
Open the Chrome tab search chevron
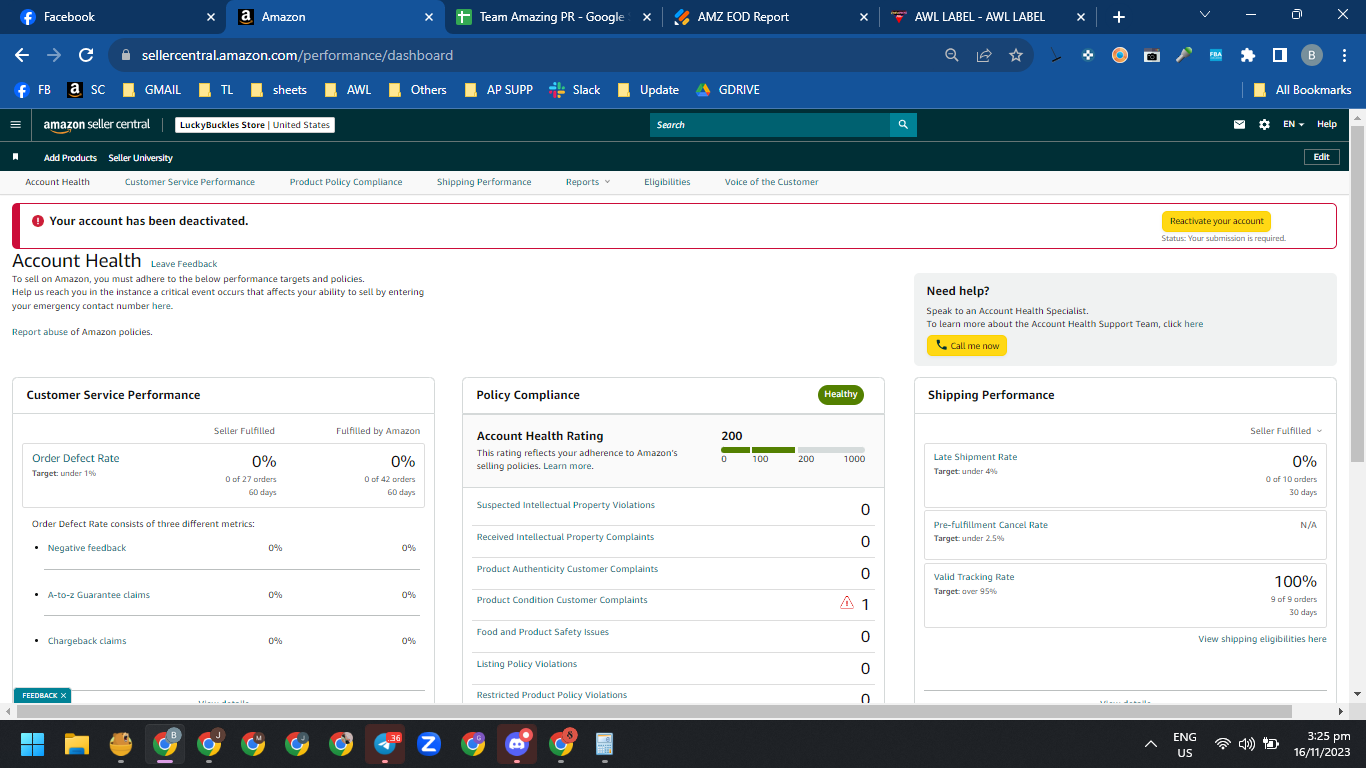[x=1205, y=15]
